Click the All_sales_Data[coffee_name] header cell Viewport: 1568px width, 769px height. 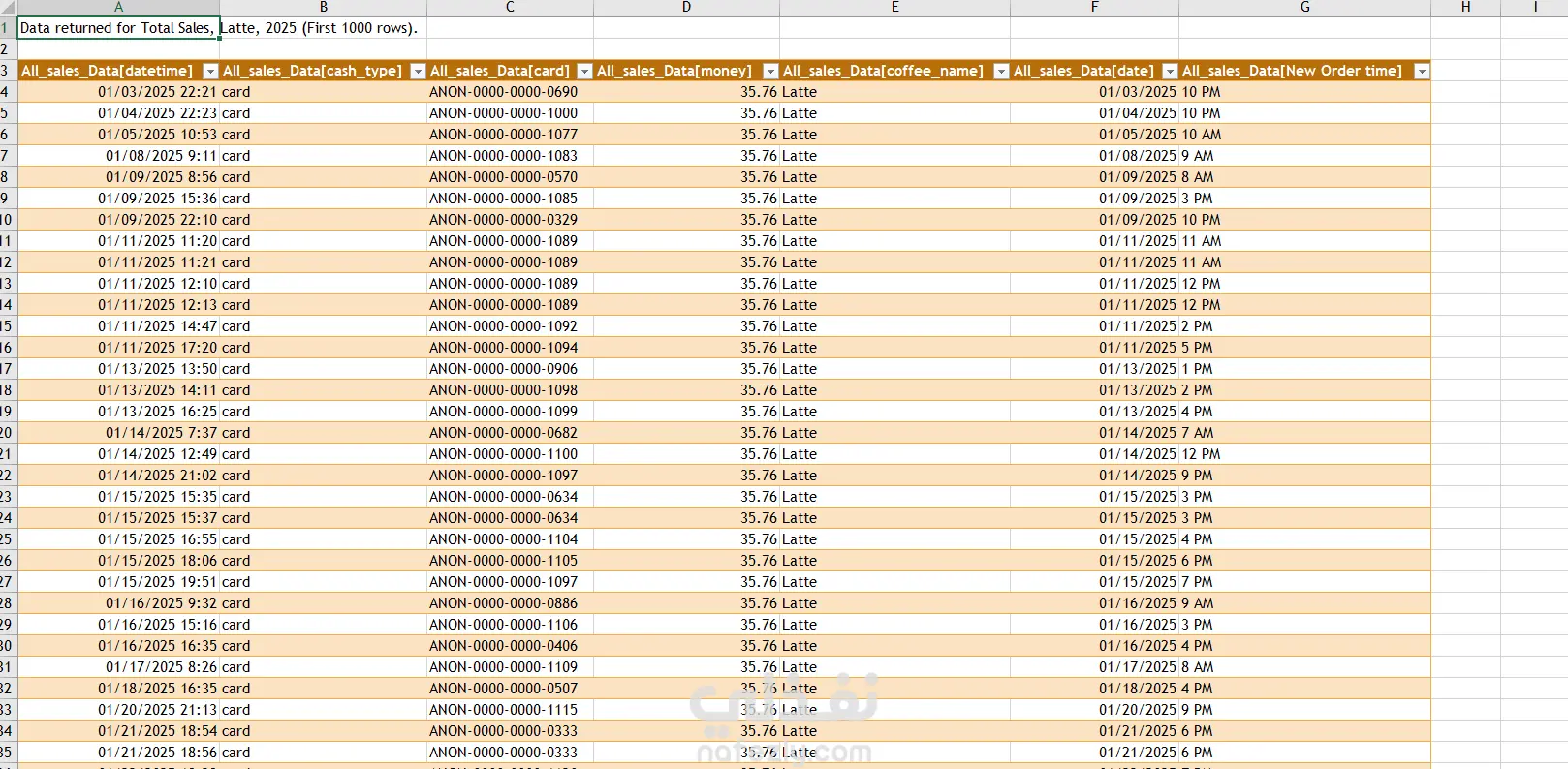click(895, 71)
